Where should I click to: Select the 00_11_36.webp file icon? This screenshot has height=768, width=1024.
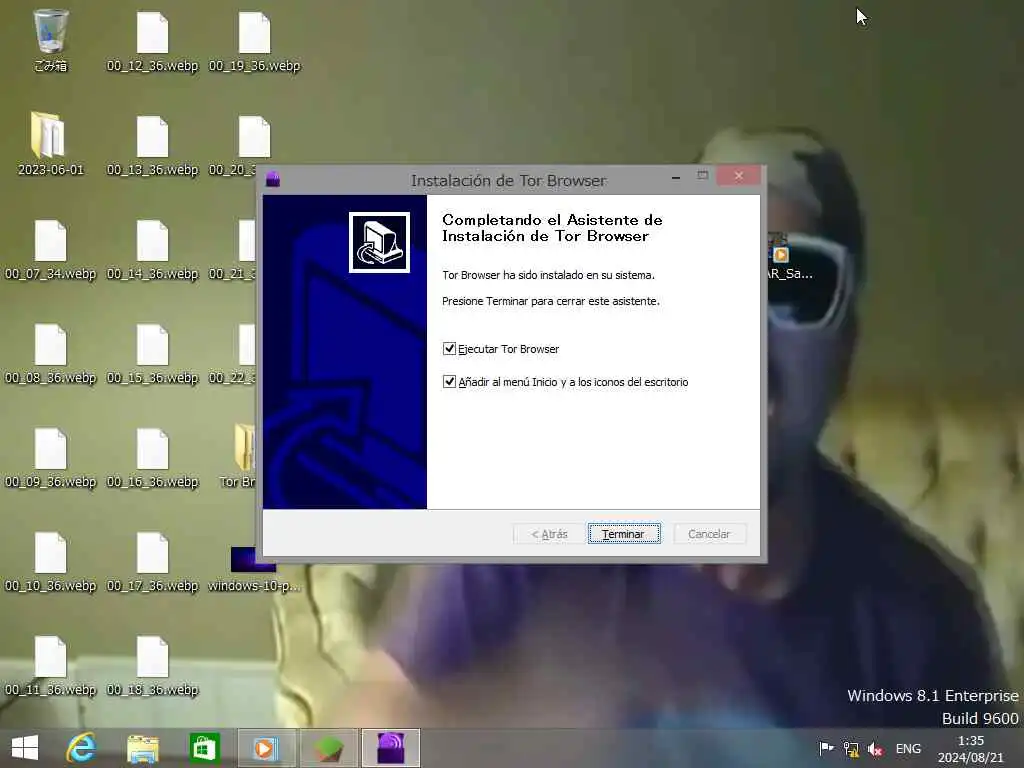click(x=50, y=665)
